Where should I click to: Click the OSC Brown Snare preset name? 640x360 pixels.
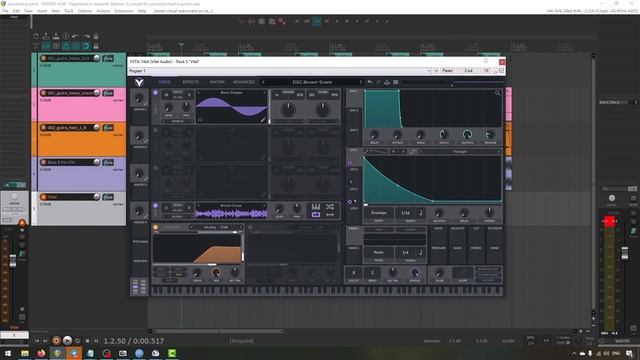click(x=312, y=82)
